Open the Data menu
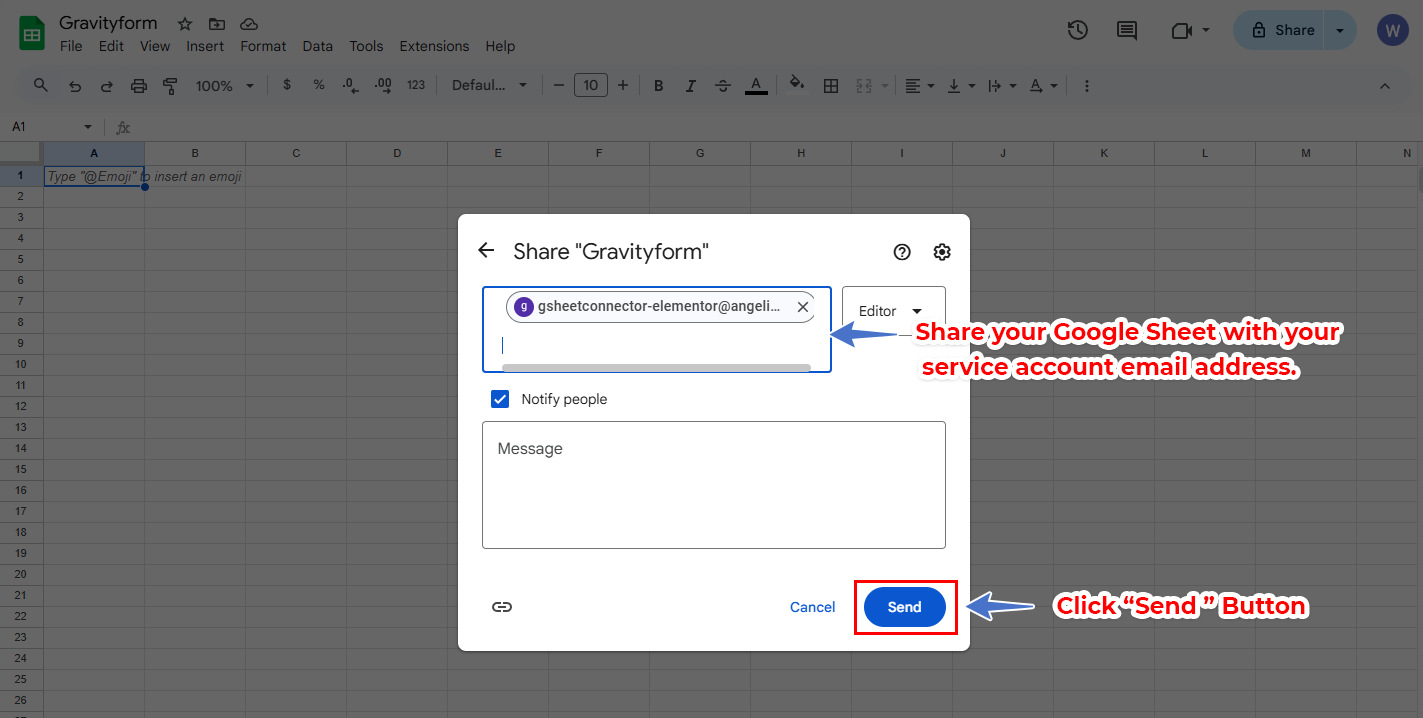This screenshot has height=718, width=1423. tap(318, 46)
